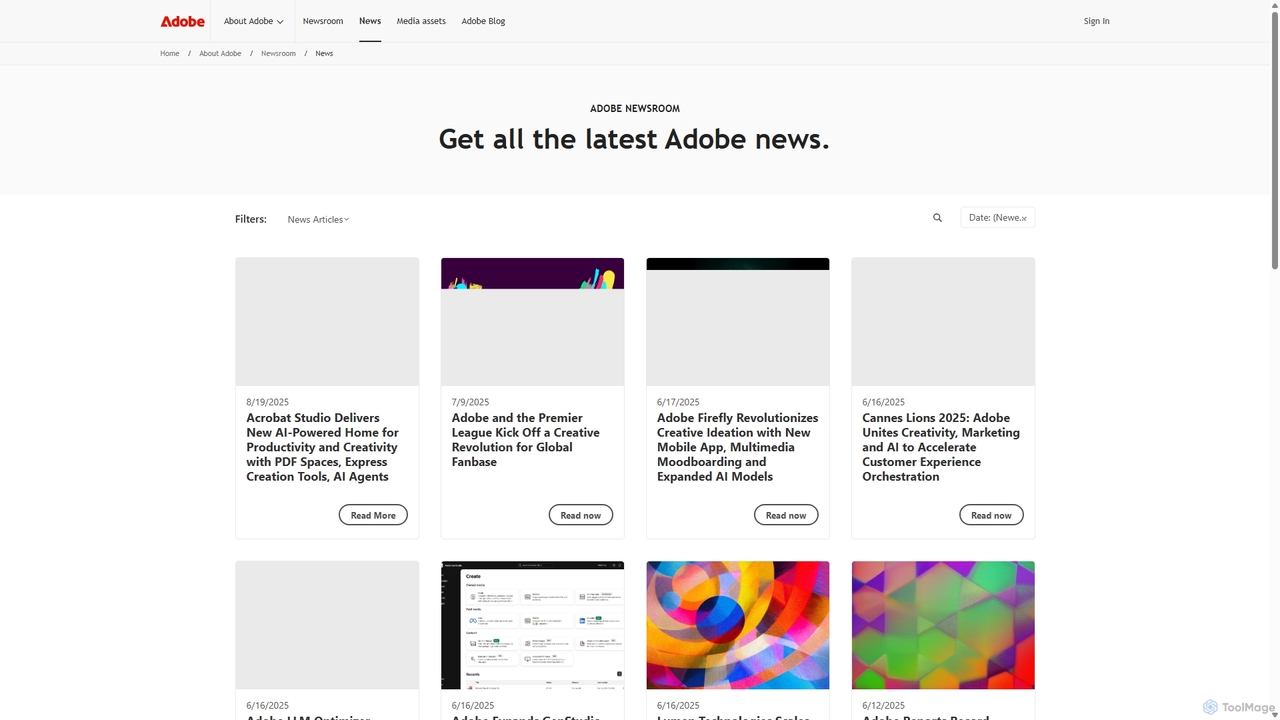Image resolution: width=1280 pixels, height=720 pixels.
Task: Click Sign In
Action: click(x=1096, y=21)
